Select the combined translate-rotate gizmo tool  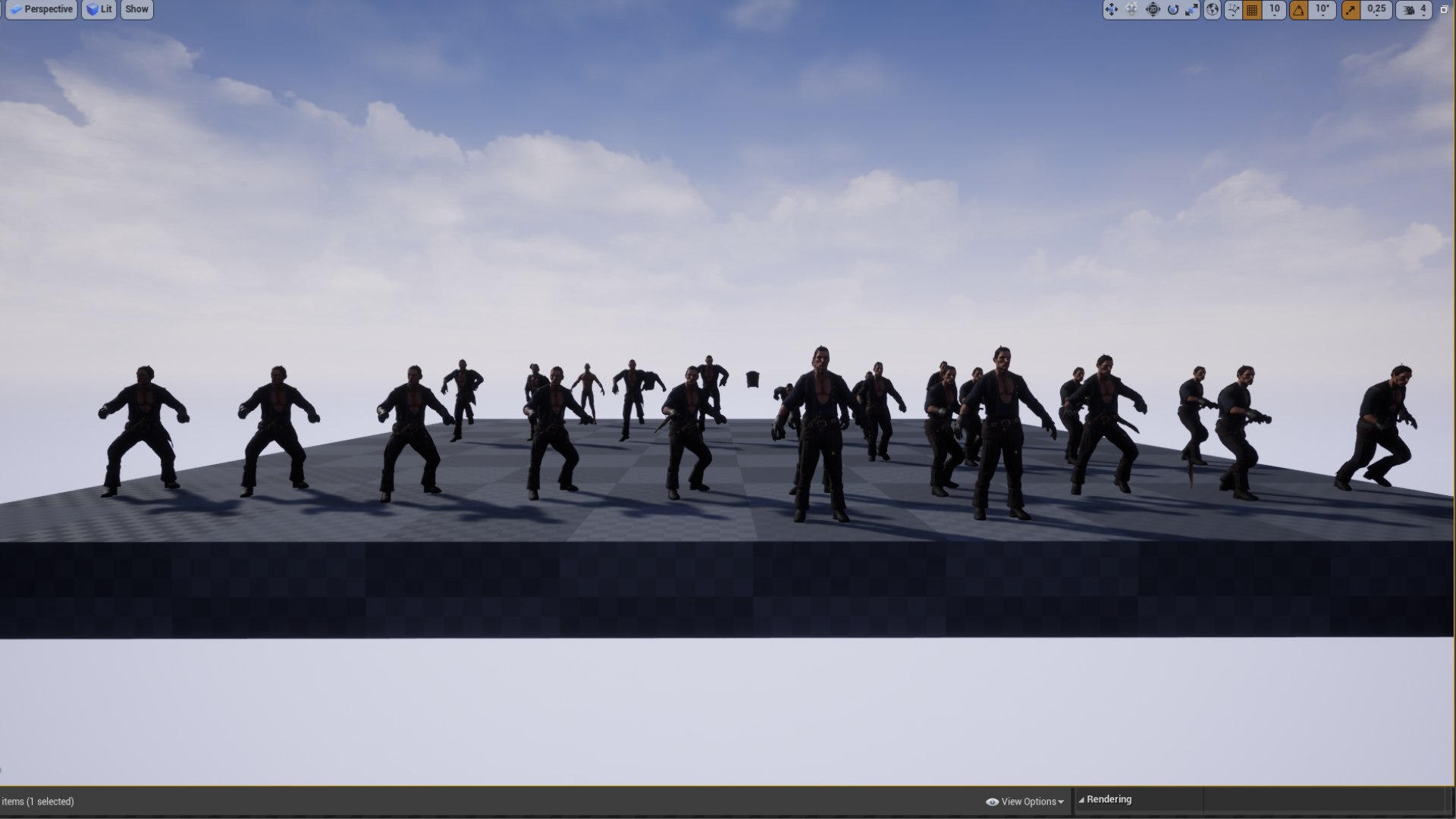click(x=1131, y=9)
